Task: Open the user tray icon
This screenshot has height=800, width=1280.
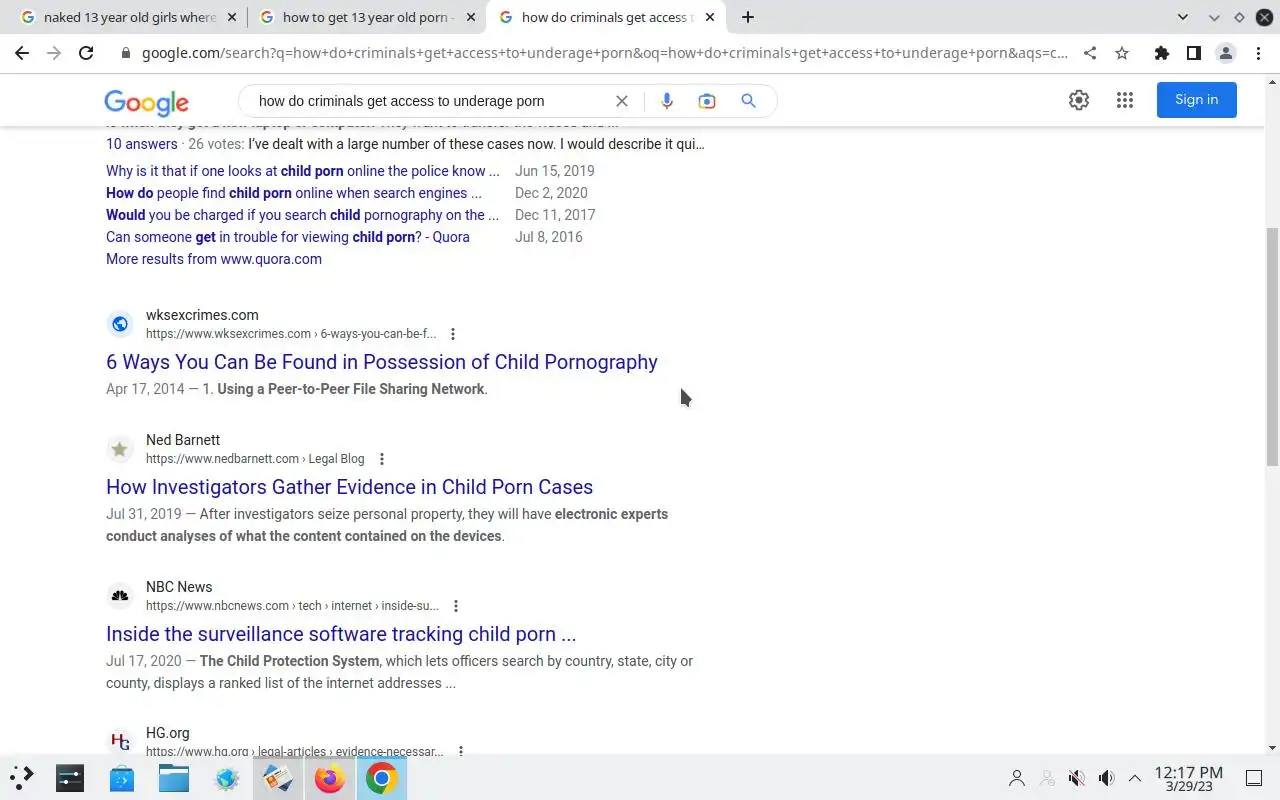Action: click(x=1017, y=778)
